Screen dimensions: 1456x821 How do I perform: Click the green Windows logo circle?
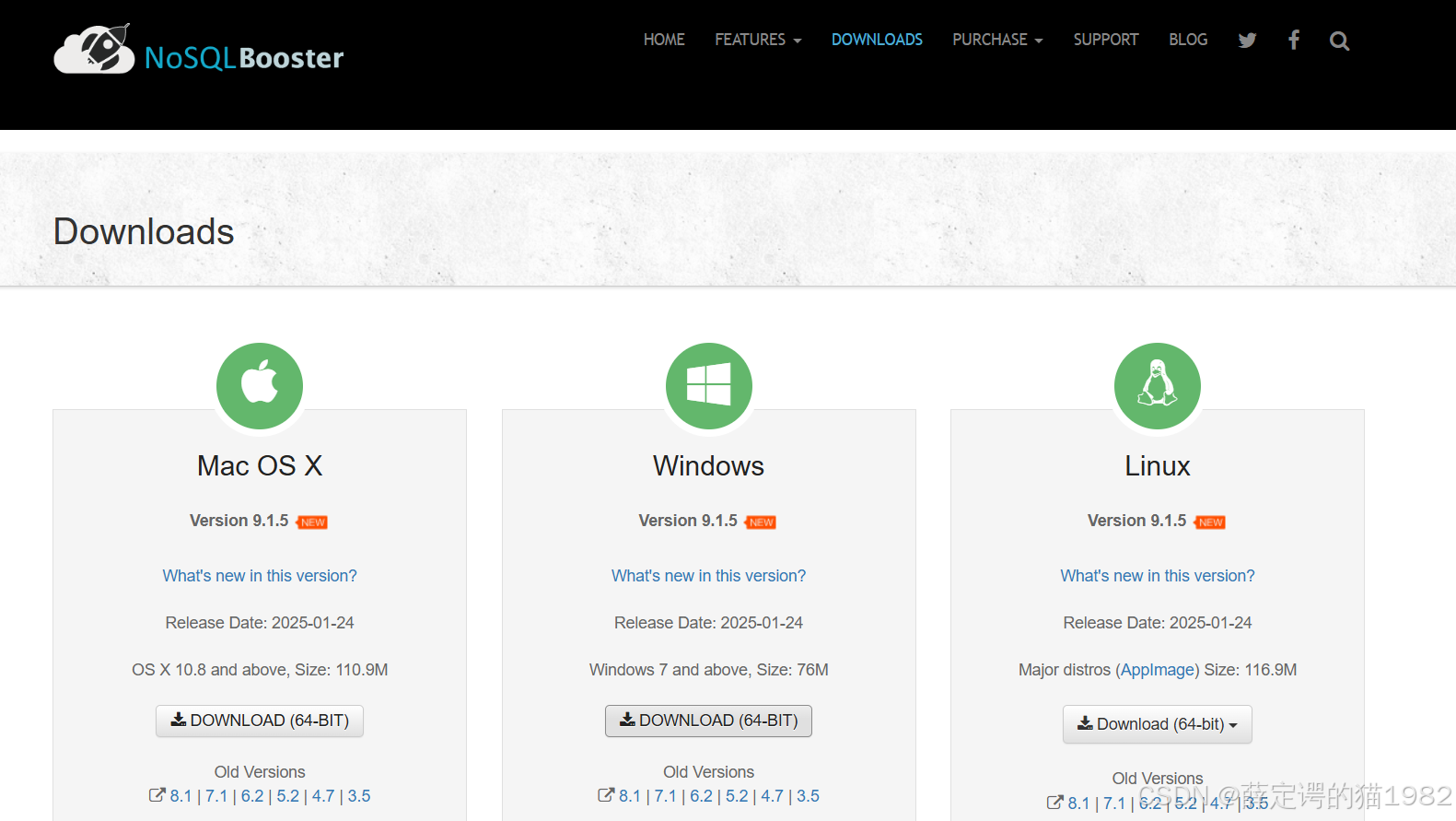point(709,386)
